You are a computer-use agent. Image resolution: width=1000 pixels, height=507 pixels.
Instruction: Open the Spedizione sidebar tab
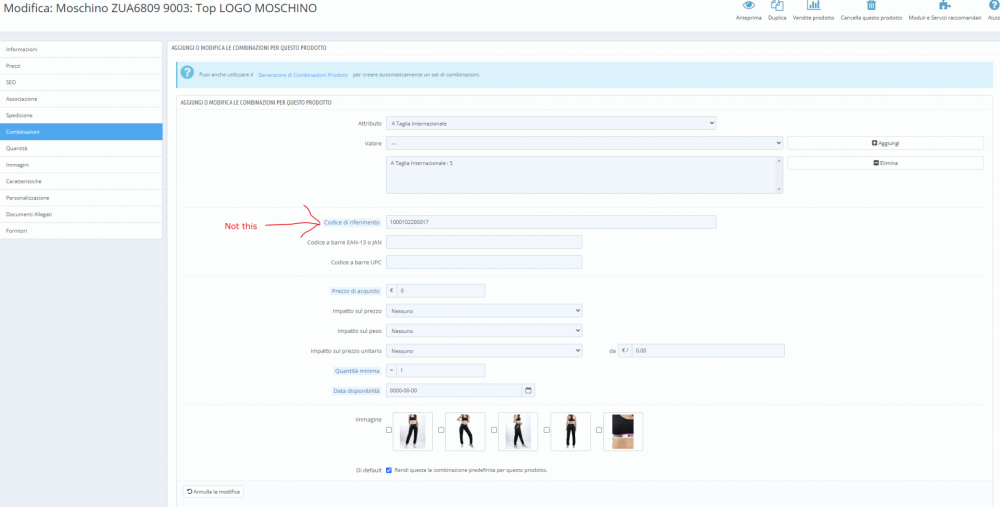(x=81, y=115)
